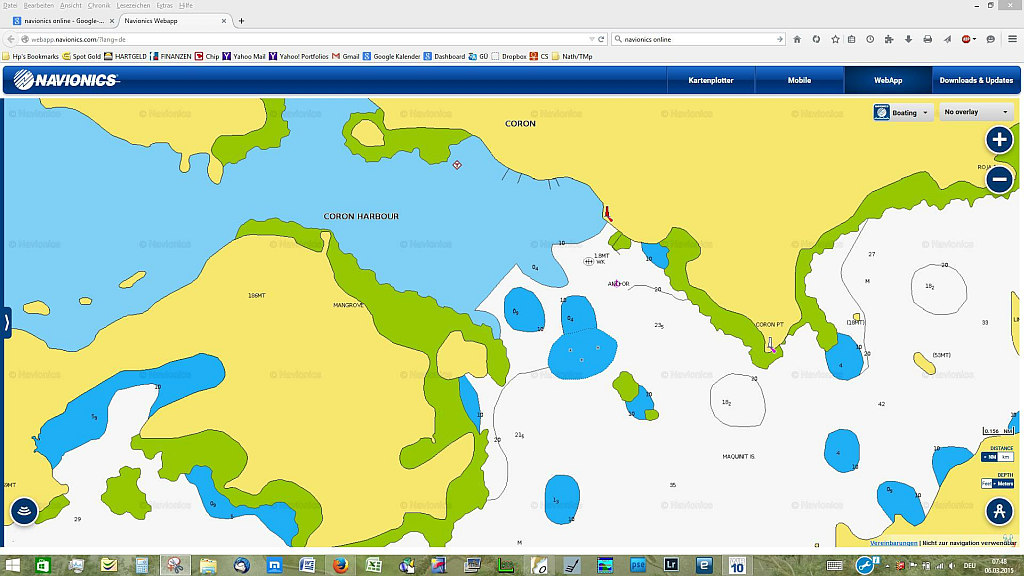Click the red harbor marker near Coron
This screenshot has height=576, width=1024.
607,213
